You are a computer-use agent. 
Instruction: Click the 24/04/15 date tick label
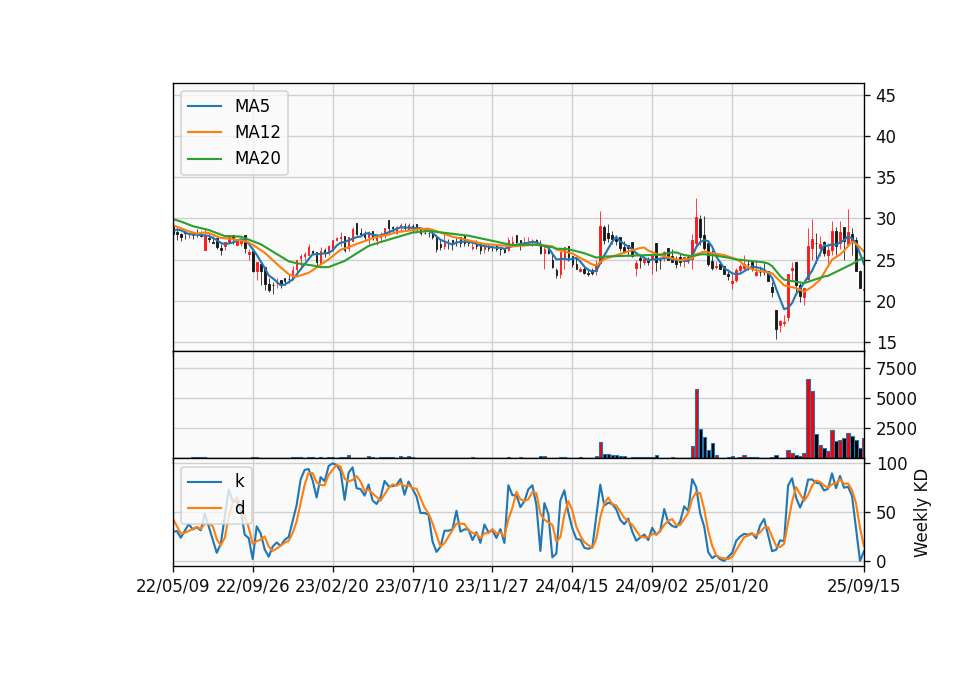coord(572,586)
